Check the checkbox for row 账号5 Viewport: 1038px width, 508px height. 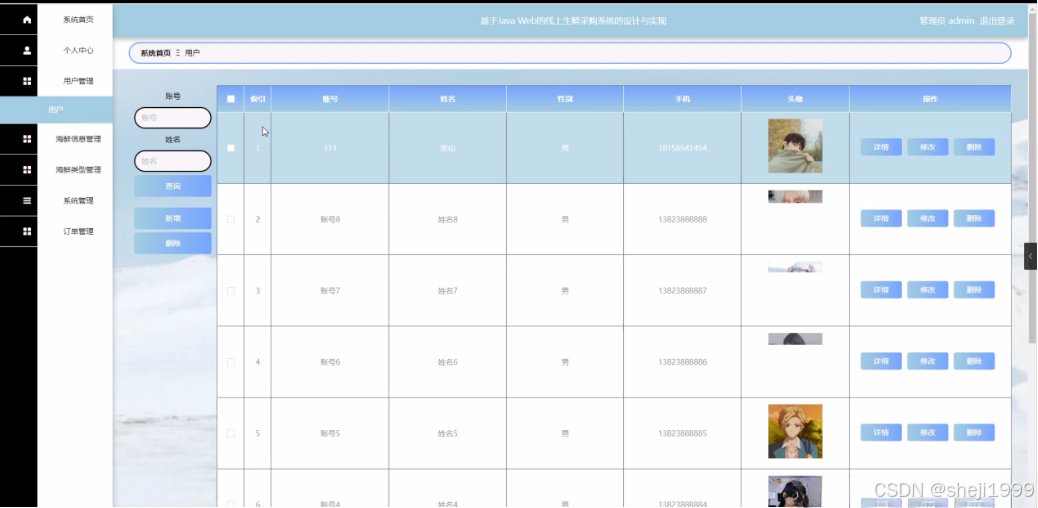point(230,434)
